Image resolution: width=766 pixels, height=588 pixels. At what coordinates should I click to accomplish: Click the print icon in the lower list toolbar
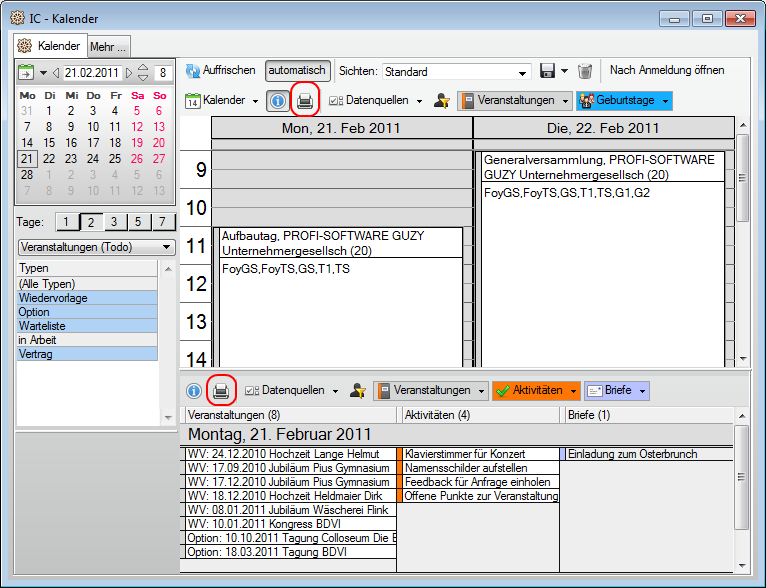[221, 390]
